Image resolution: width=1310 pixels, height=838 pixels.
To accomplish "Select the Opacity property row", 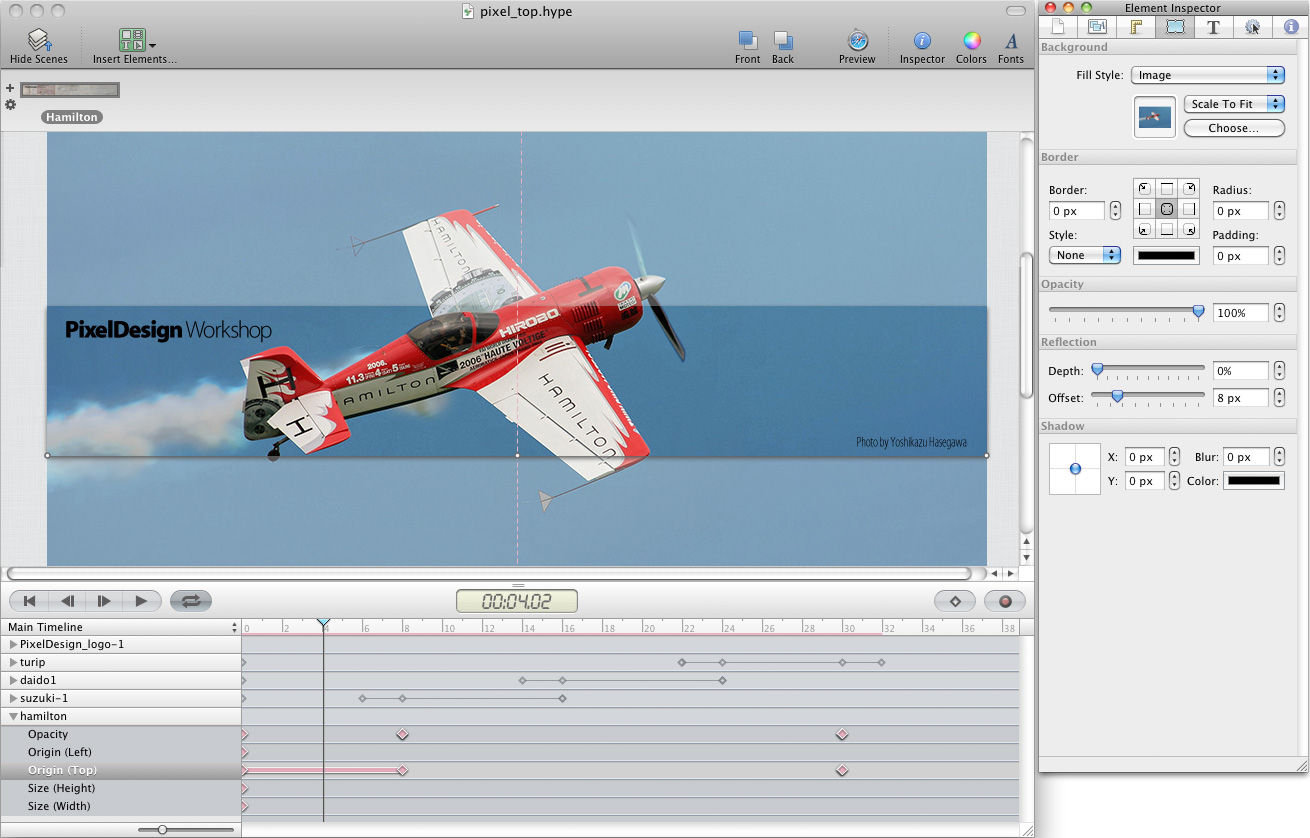I will [x=120, y=734].
